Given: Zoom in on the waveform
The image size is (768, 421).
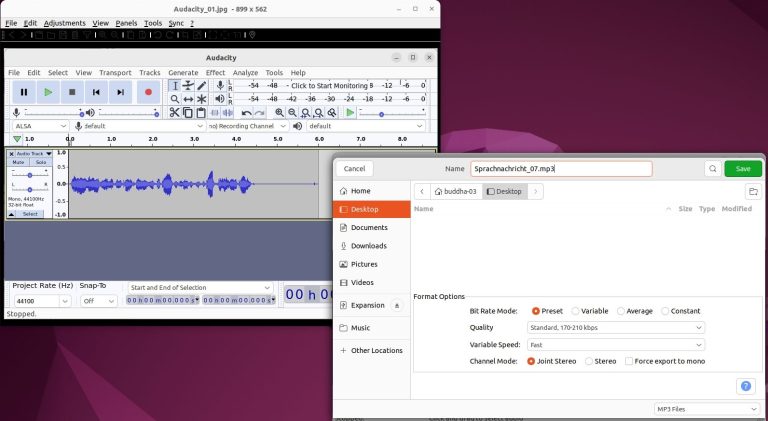Looking at the screenshot, I should click(279, 113).
